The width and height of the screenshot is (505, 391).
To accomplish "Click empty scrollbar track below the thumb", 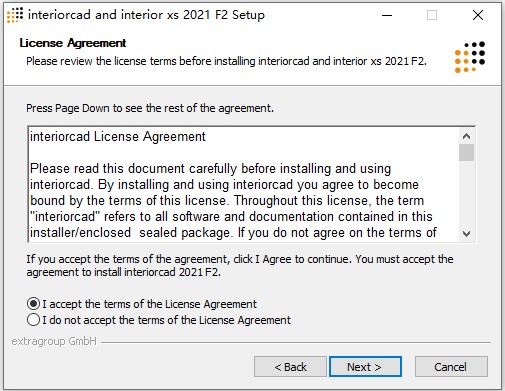I will 466,194.
